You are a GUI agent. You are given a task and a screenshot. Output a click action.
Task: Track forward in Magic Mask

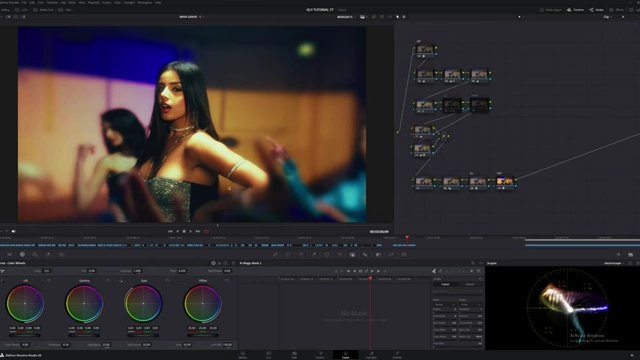(372, 271)
